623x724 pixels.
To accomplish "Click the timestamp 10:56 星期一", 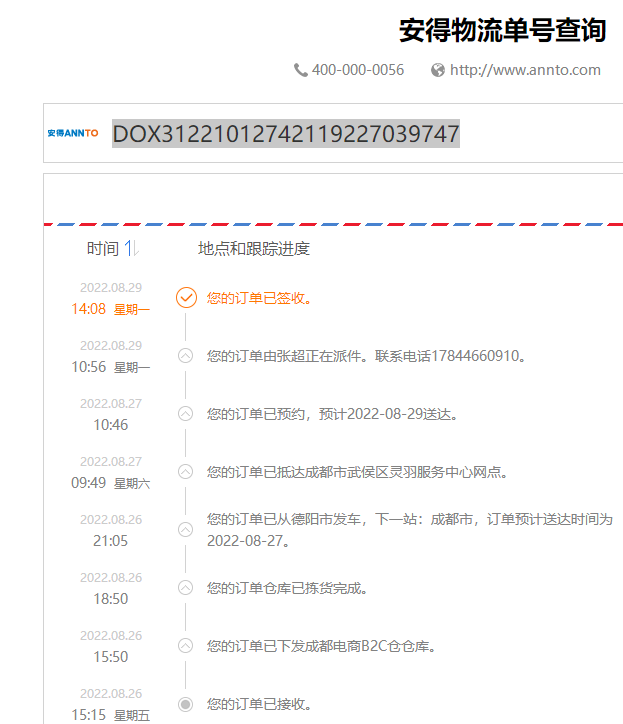I will pyautogui.click(x=111, y=367).
